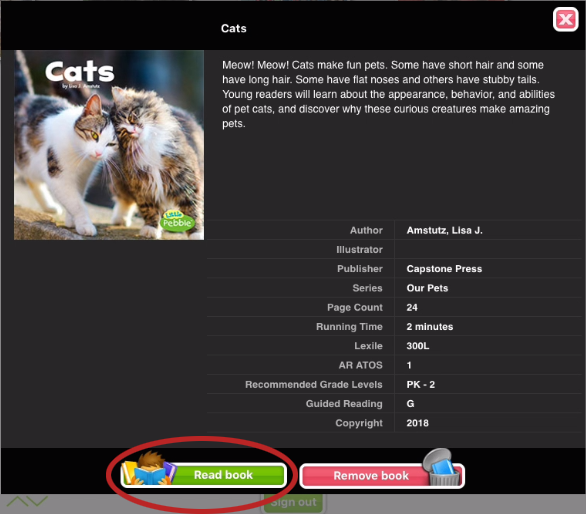Click the "Page Count" field label
This screenshot has width=586, height=514.
355,308
